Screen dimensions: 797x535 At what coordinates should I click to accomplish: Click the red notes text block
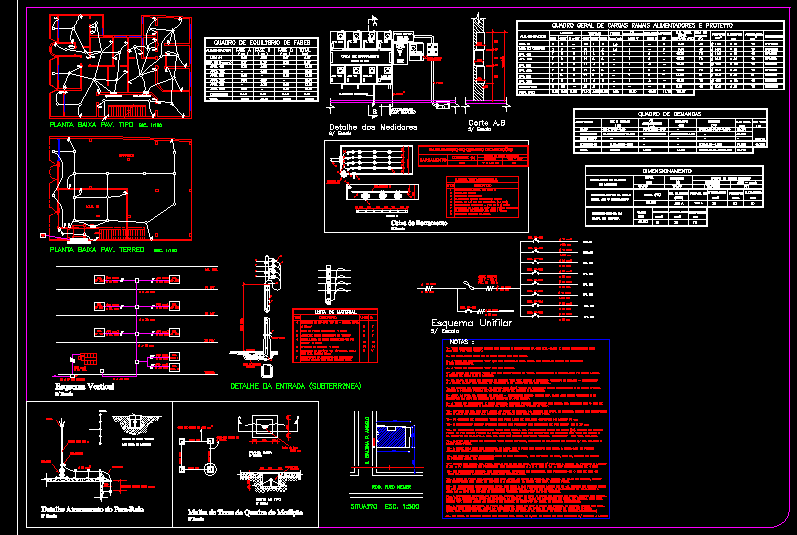(x=526, y=432)
